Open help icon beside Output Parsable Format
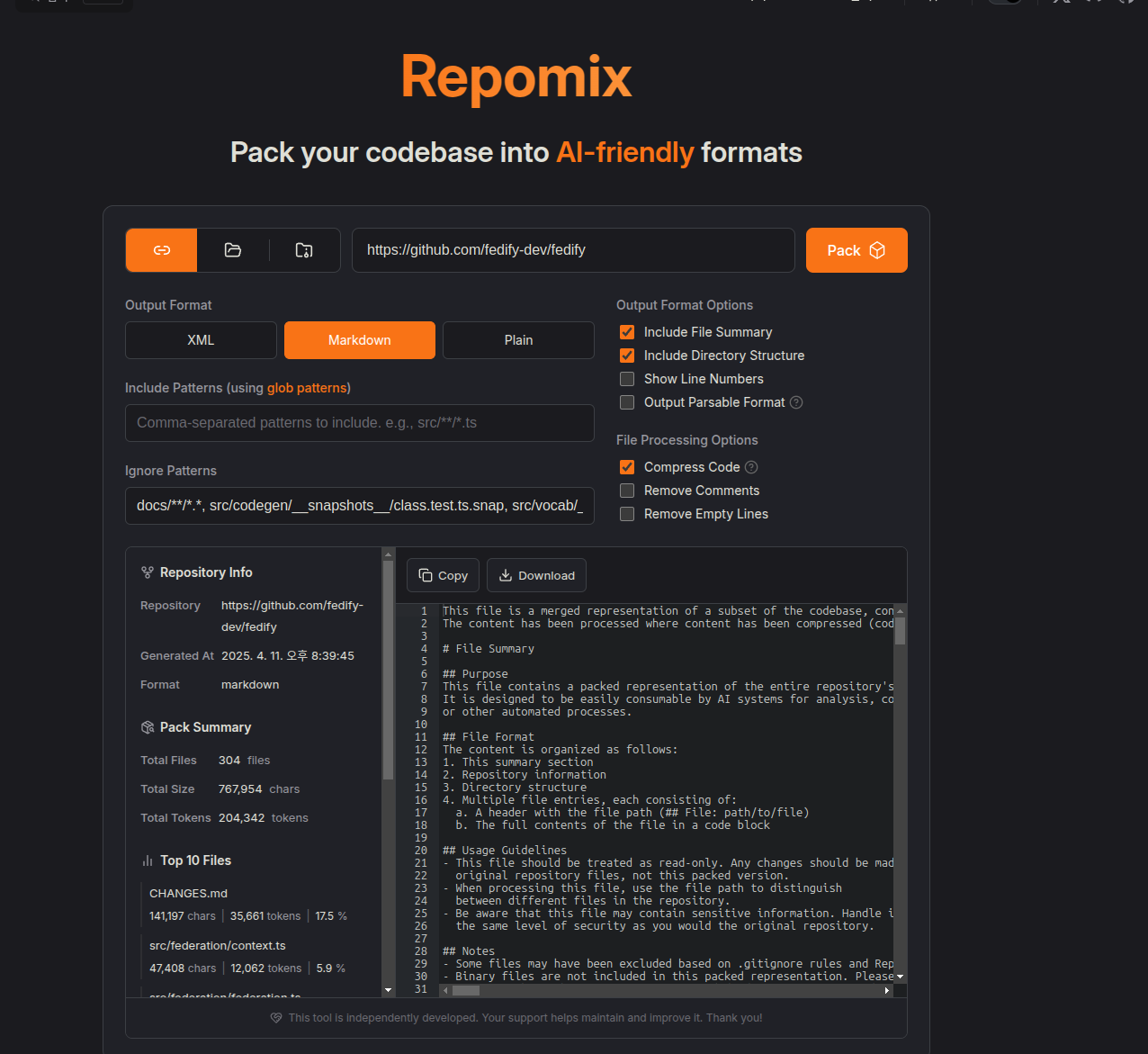The image size is (1148, 1054). (x=796, y=402)
